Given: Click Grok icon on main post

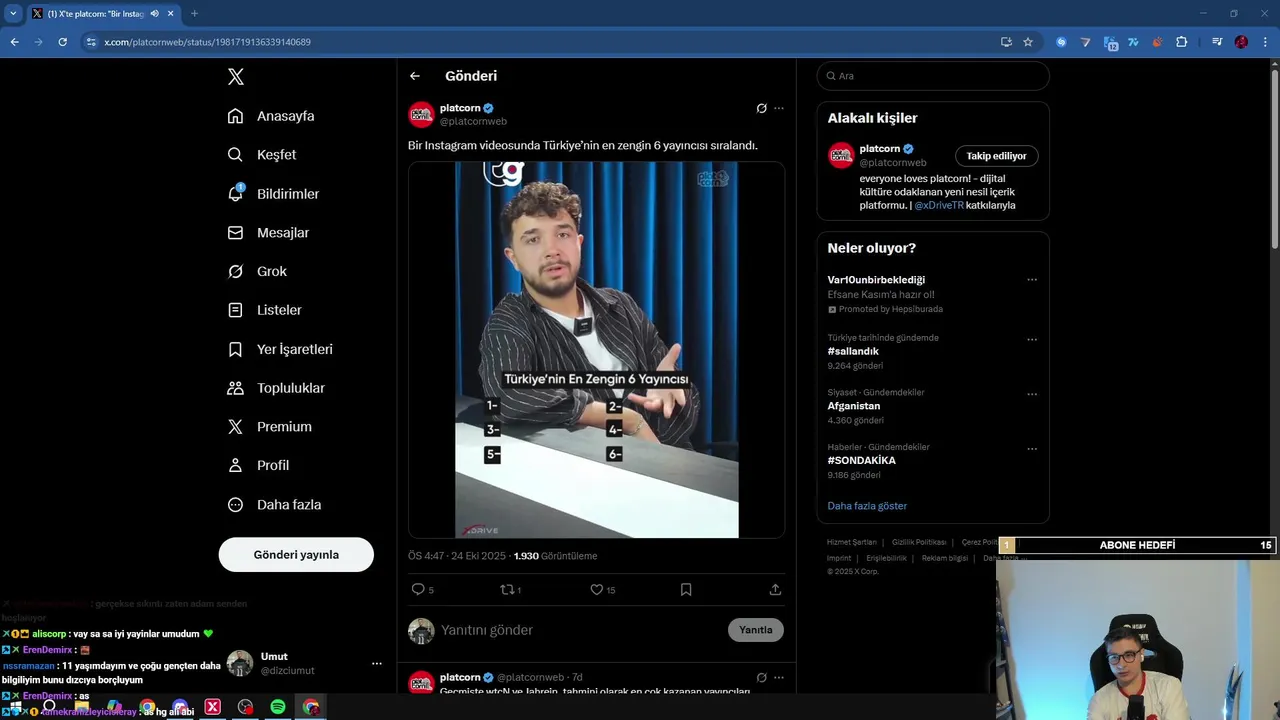Looking at the screenshot, I should [x=761, y=108].
